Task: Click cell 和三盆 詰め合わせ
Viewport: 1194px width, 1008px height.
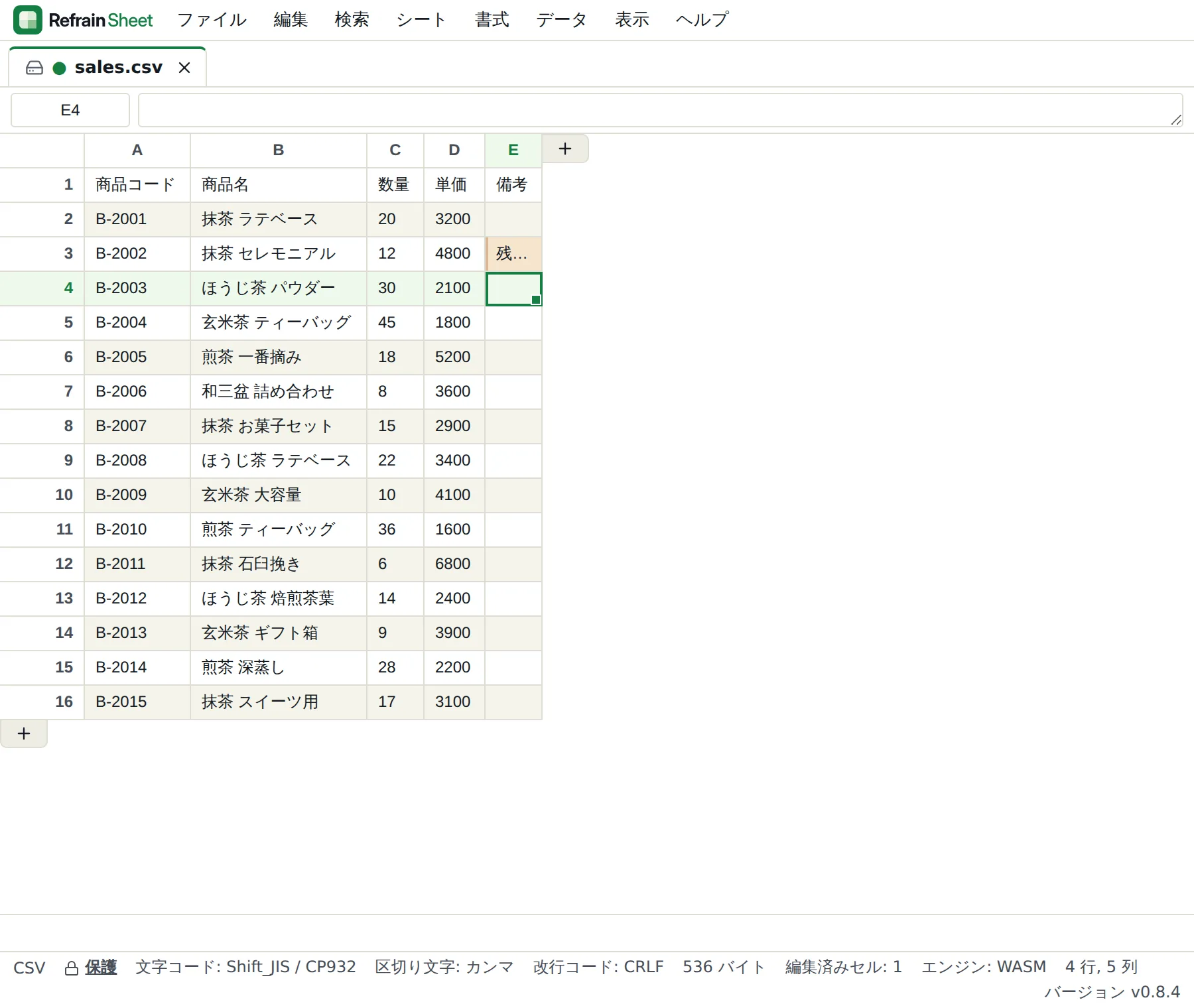Action: pos(279,391)
